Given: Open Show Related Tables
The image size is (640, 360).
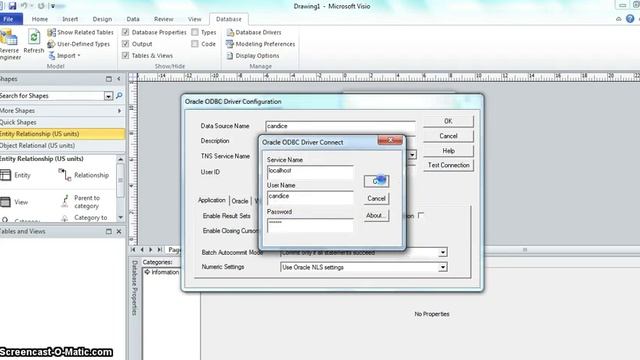Looking at the screenshot, I should (80, 32).
